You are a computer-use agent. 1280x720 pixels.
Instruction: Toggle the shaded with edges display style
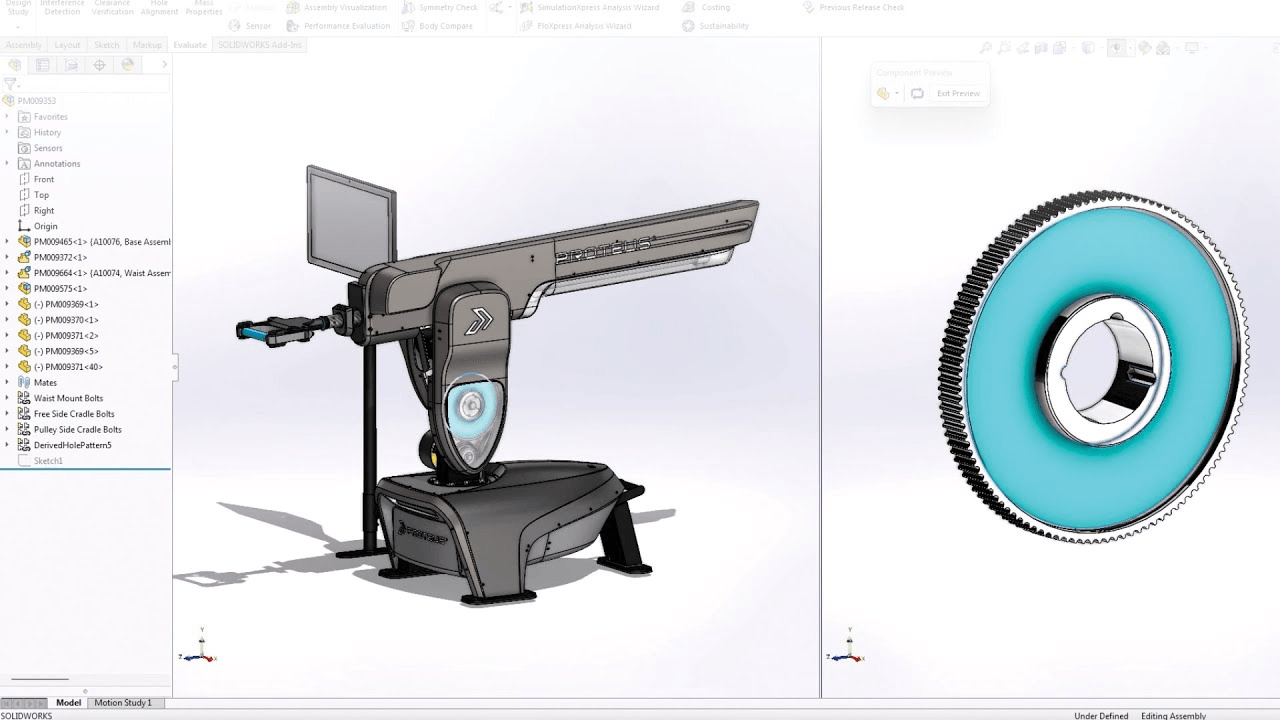(1086, 47)
